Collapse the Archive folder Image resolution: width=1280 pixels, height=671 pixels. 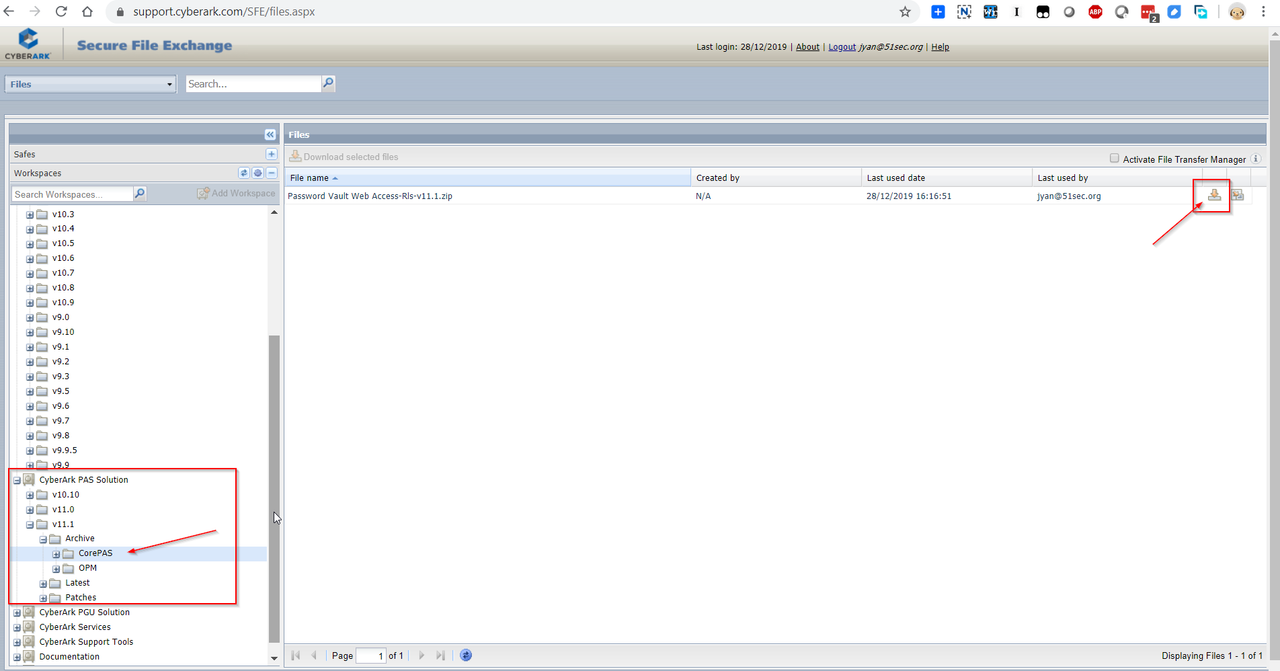(43, 539)
